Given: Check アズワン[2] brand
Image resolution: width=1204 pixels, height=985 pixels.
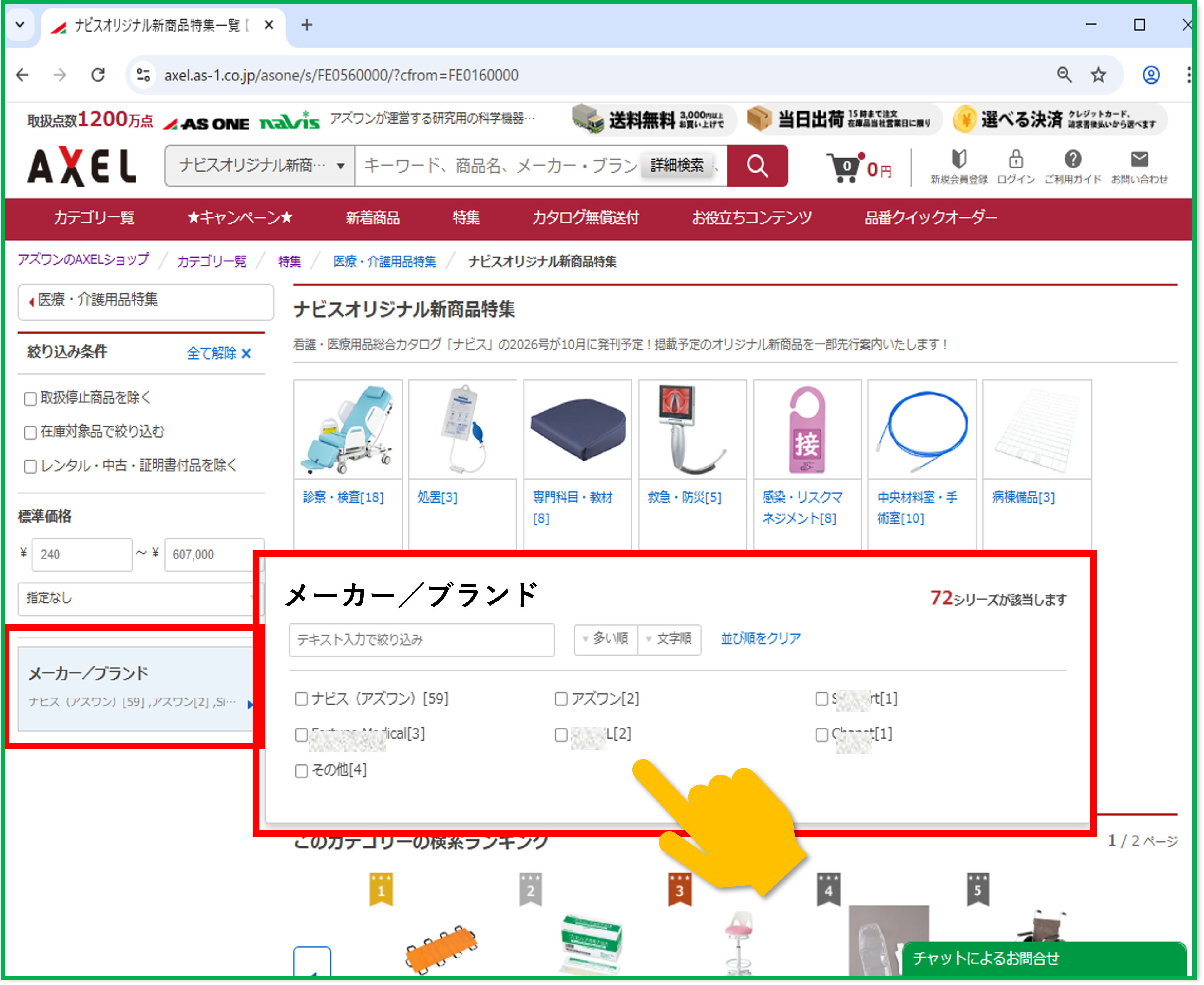Looking at the screenshot, I should [x=561, y=699].
